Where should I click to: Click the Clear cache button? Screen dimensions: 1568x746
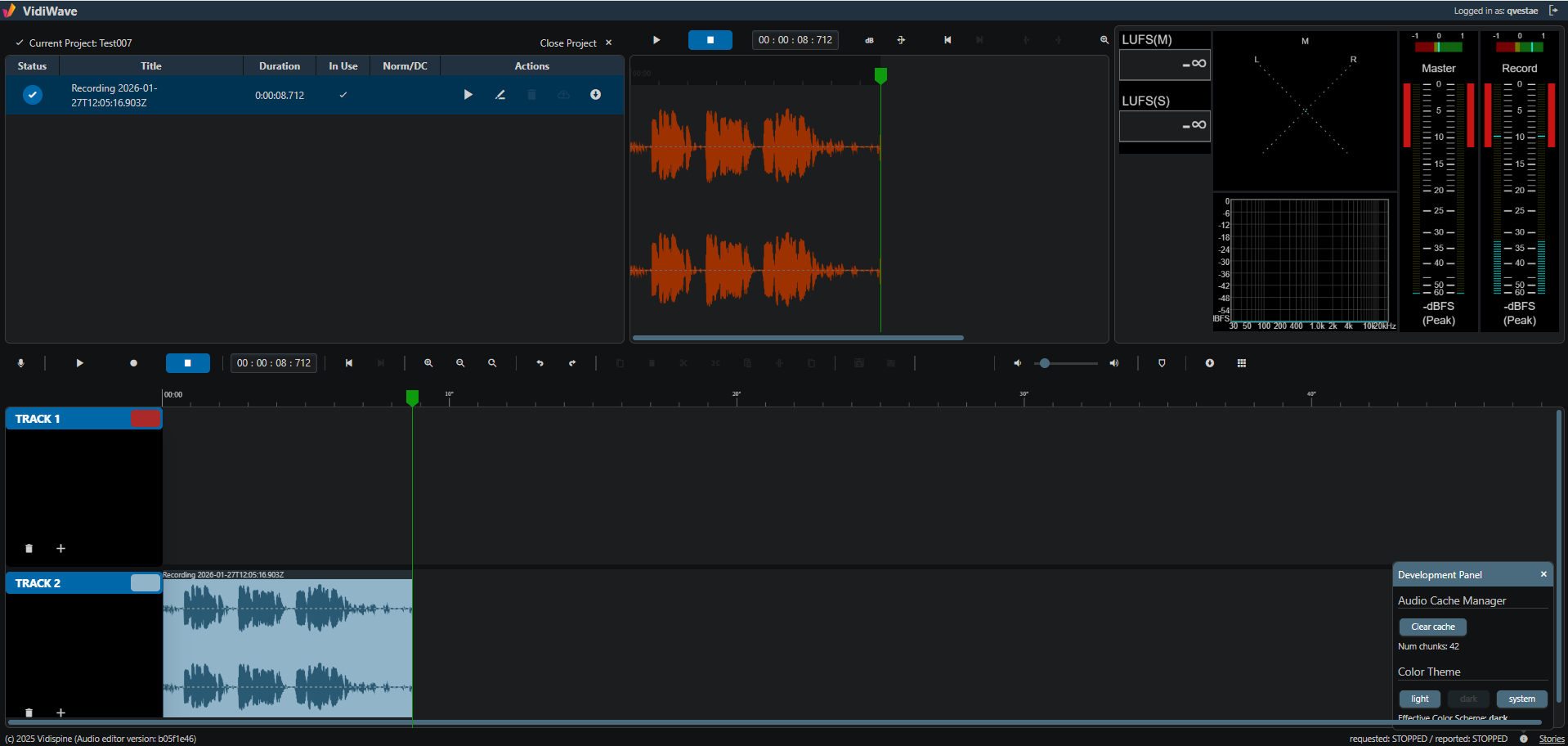pos(1433,627)
